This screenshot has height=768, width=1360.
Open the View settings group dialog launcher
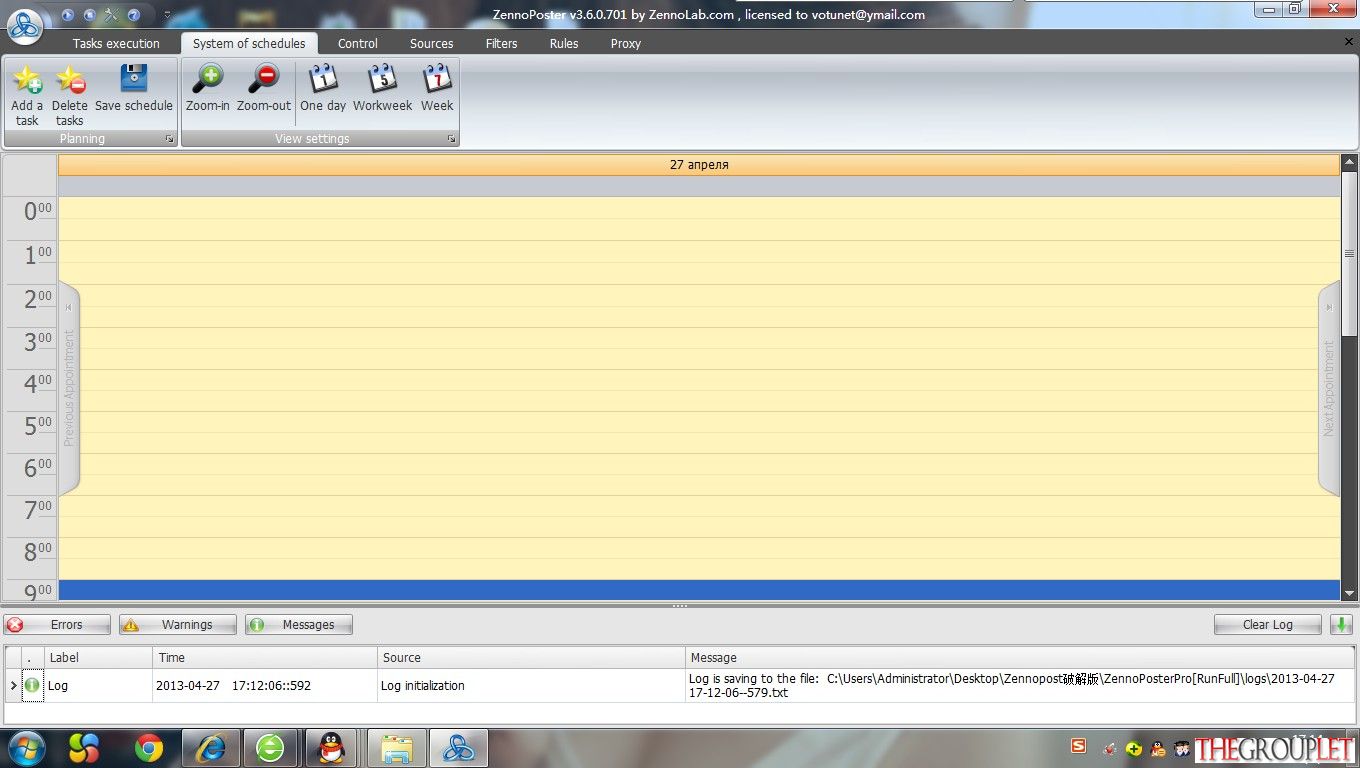(x=452, y=139)
